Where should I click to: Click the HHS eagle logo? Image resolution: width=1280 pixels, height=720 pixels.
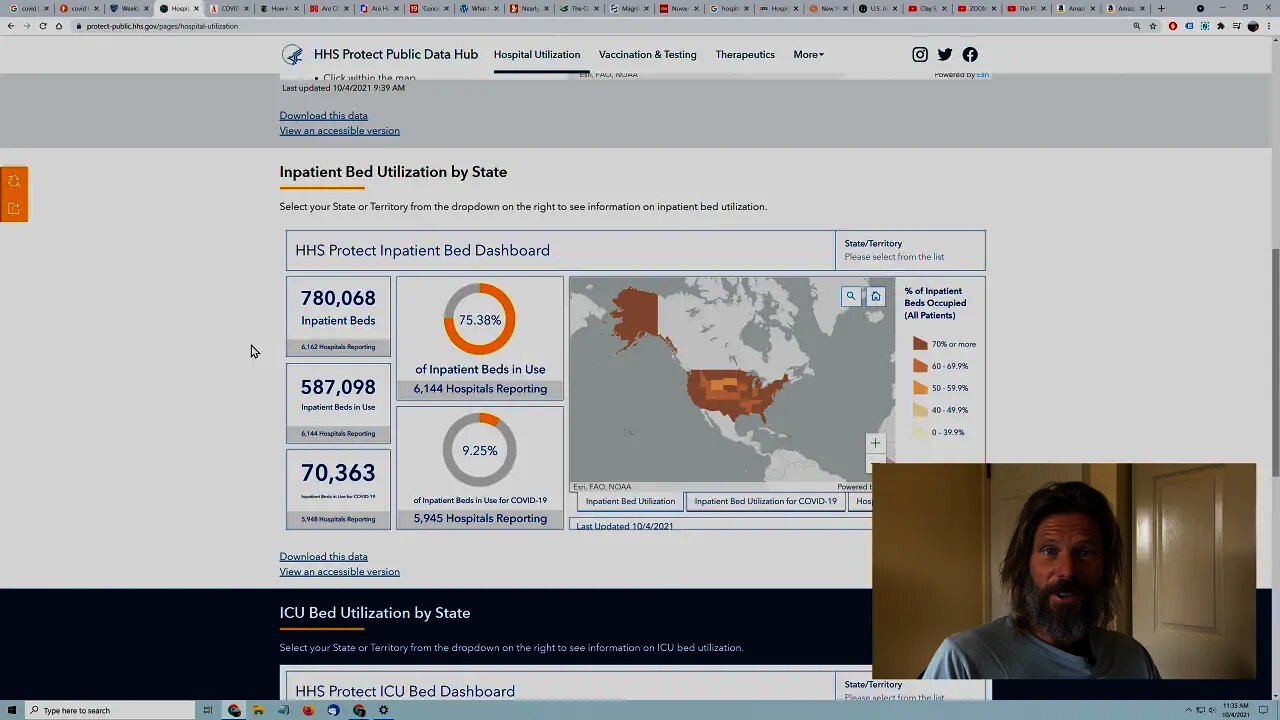[x=292, y=55]
